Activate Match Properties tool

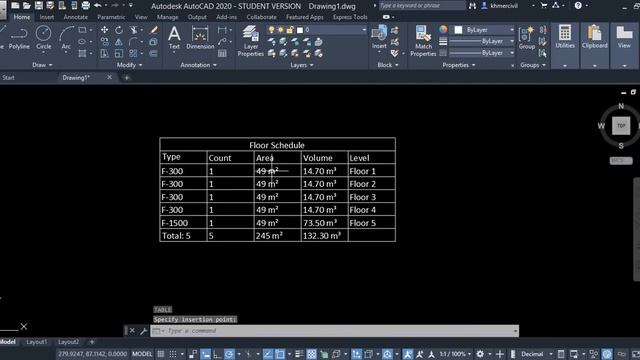423,41
